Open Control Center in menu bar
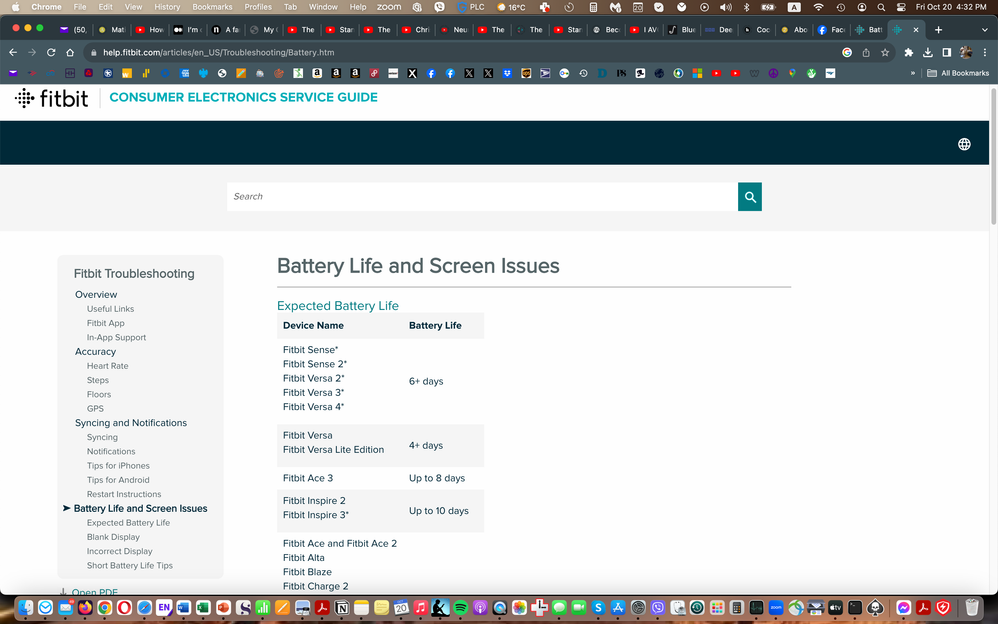The width and height of the screenshot is (998, 624). [901, 7]
